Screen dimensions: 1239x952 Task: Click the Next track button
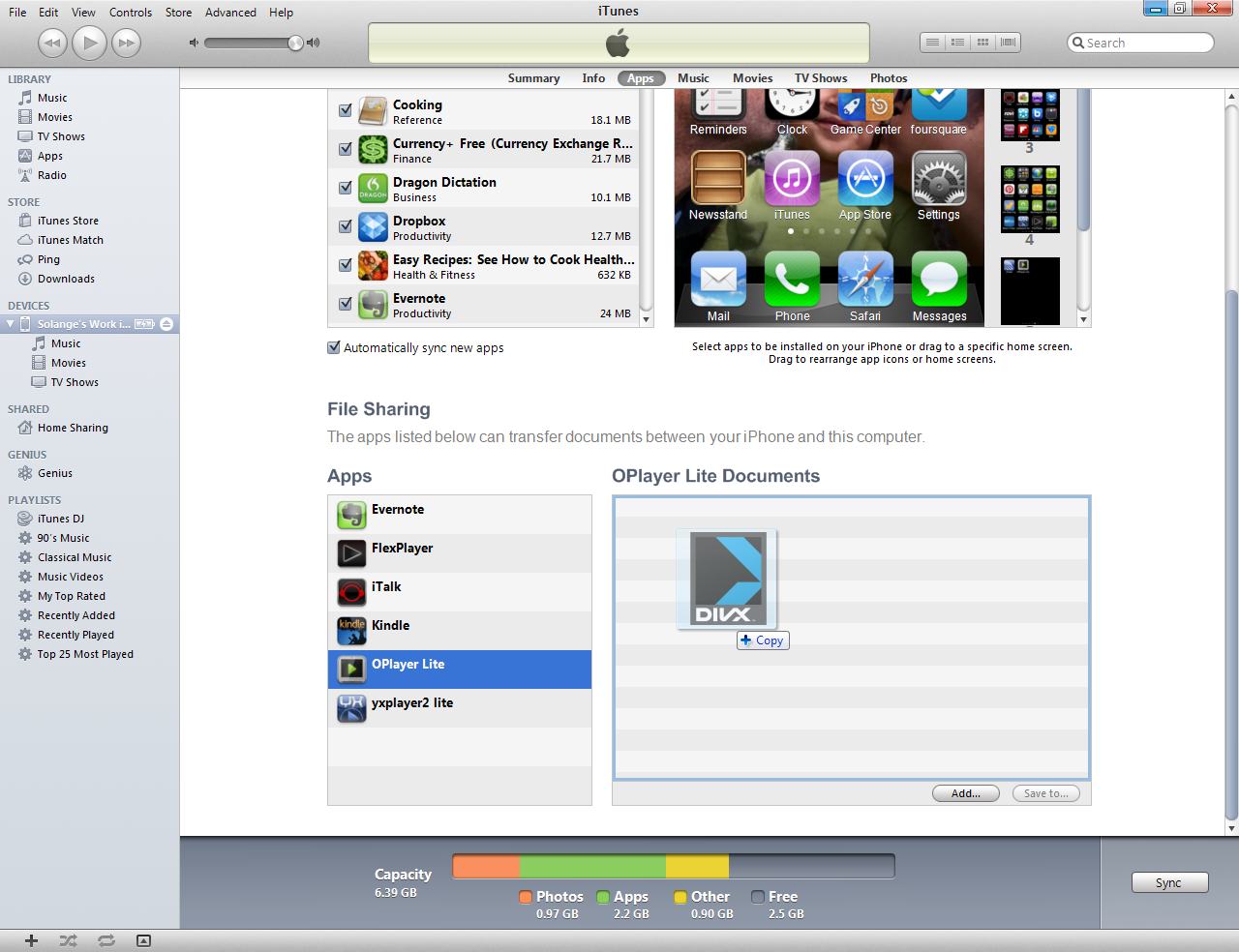pos(126,43)
